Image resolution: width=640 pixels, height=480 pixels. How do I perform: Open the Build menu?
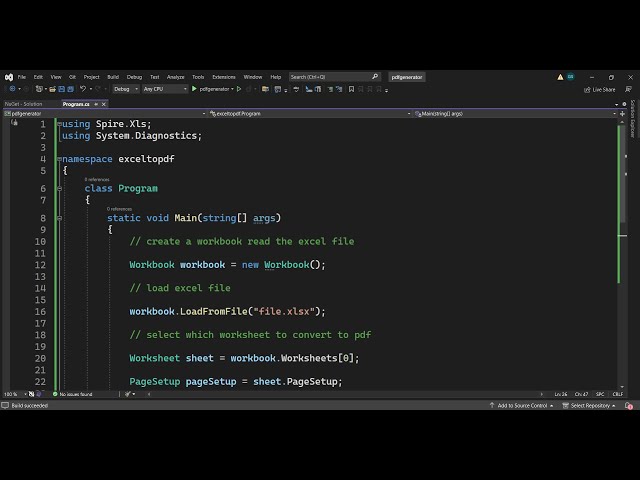113,77
